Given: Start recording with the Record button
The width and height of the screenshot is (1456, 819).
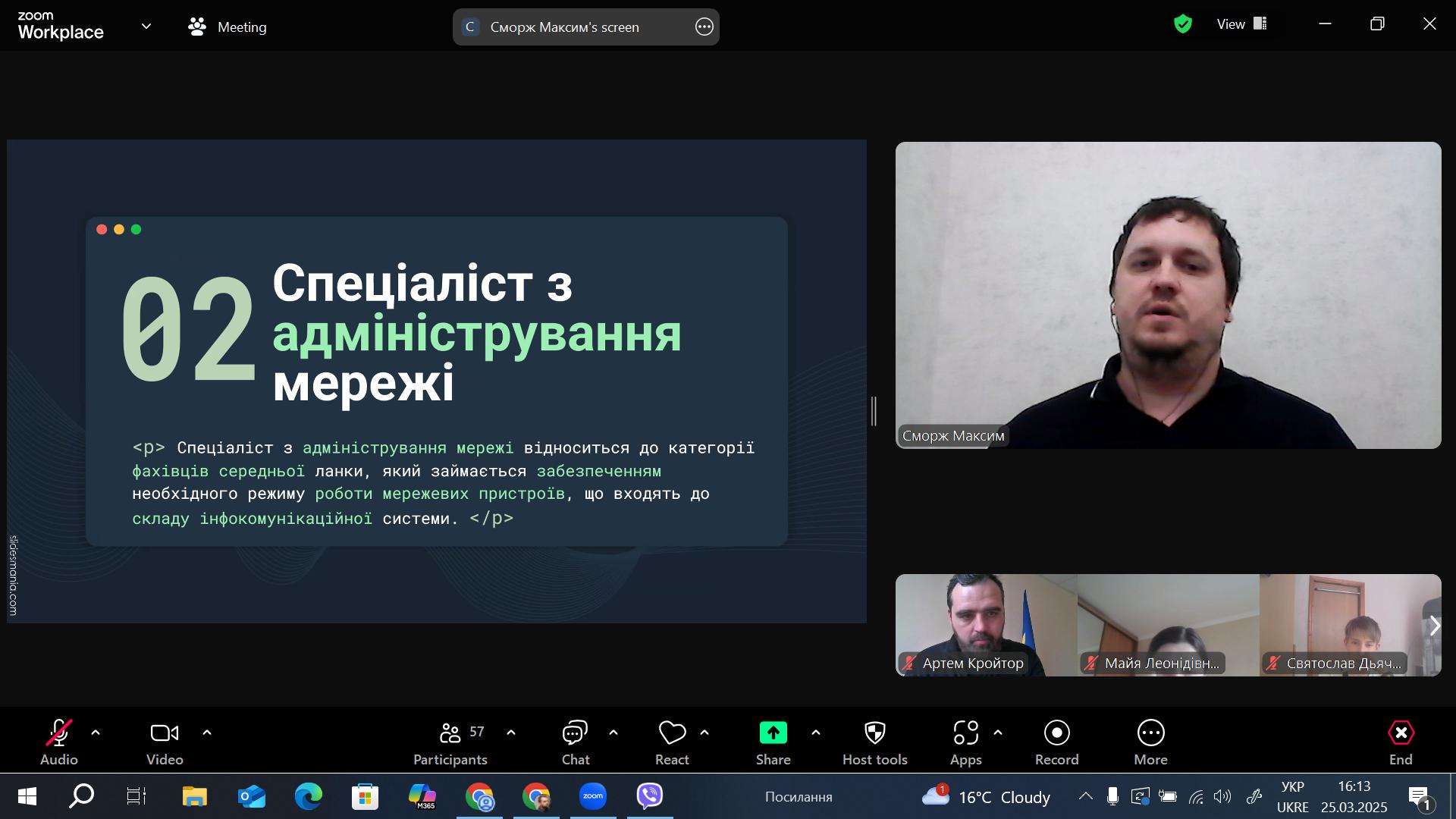Looking at the screenshot, I should pyautogui.click(x=1056, y=733).
